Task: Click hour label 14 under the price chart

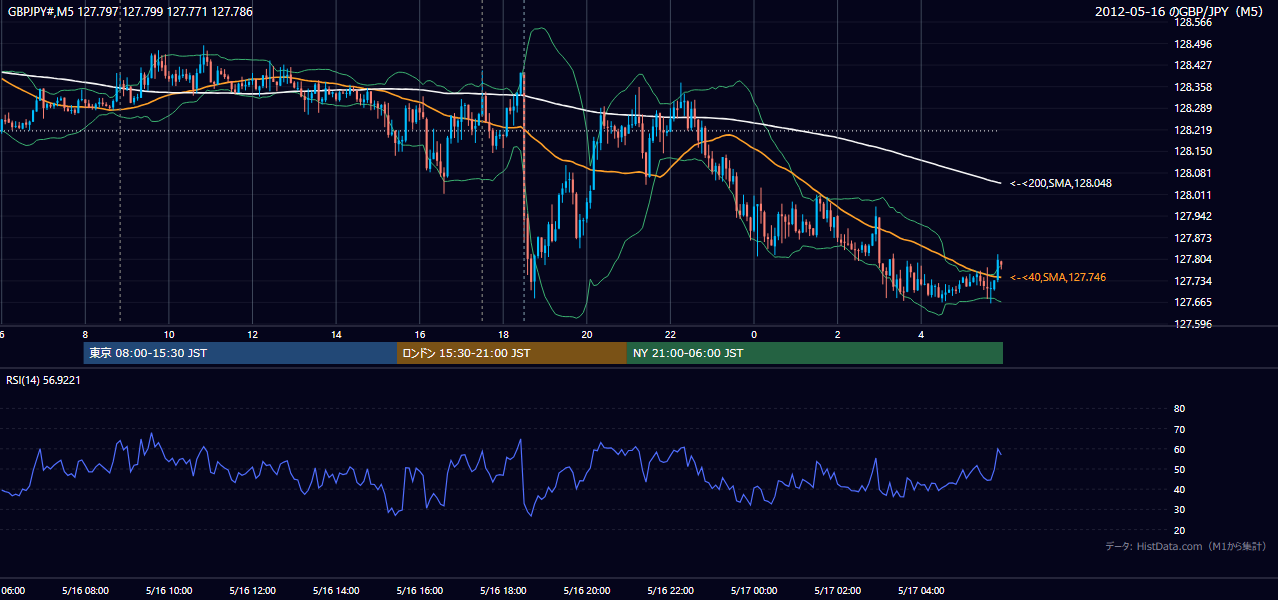Action: (336, 334)
